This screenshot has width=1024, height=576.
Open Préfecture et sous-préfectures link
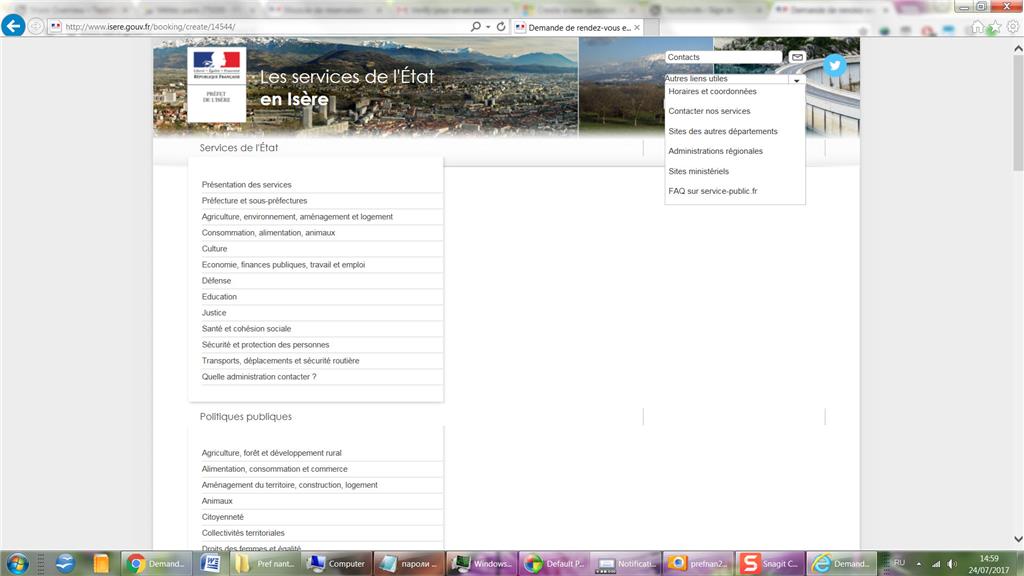click(x=254, y=200)
